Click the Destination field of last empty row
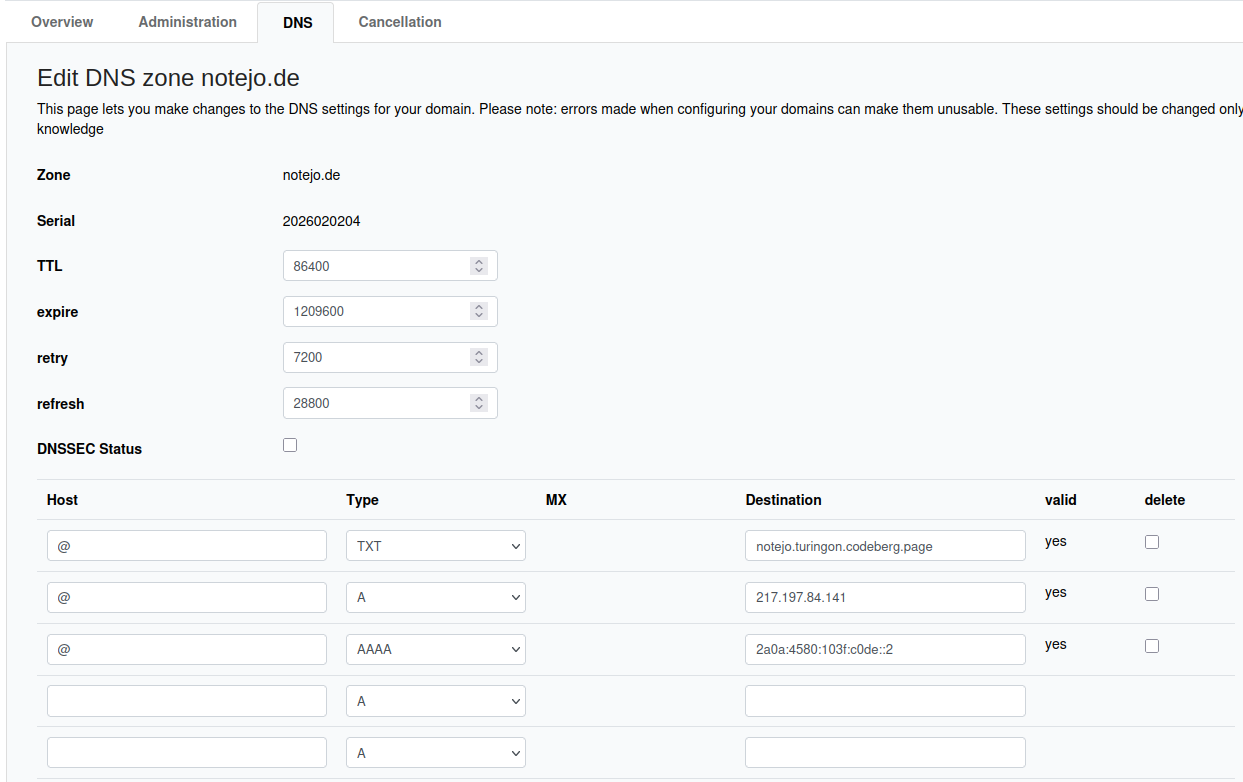Image resolution: width=1243 pixels, height=782 pixels. coord(884,753)
